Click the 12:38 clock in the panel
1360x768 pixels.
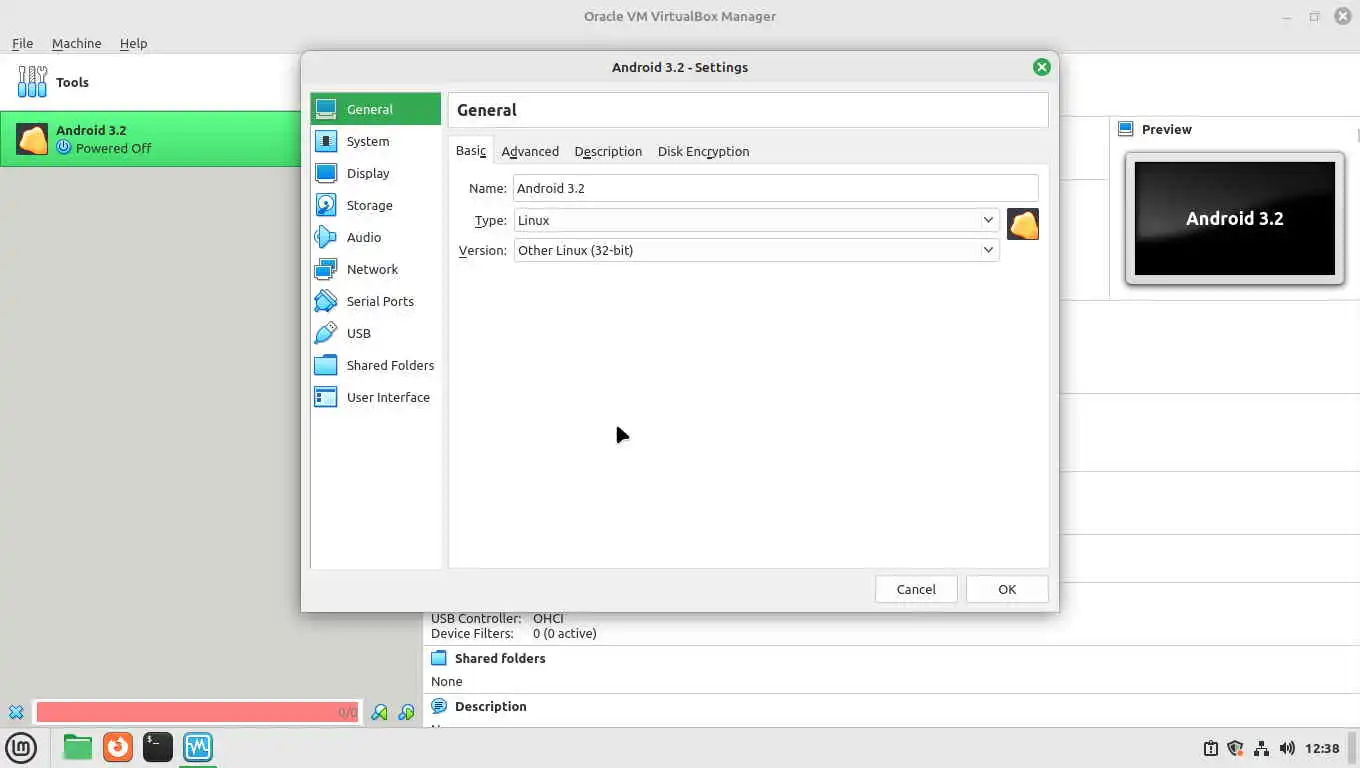pyautogui.click(x=1322, y=748)
